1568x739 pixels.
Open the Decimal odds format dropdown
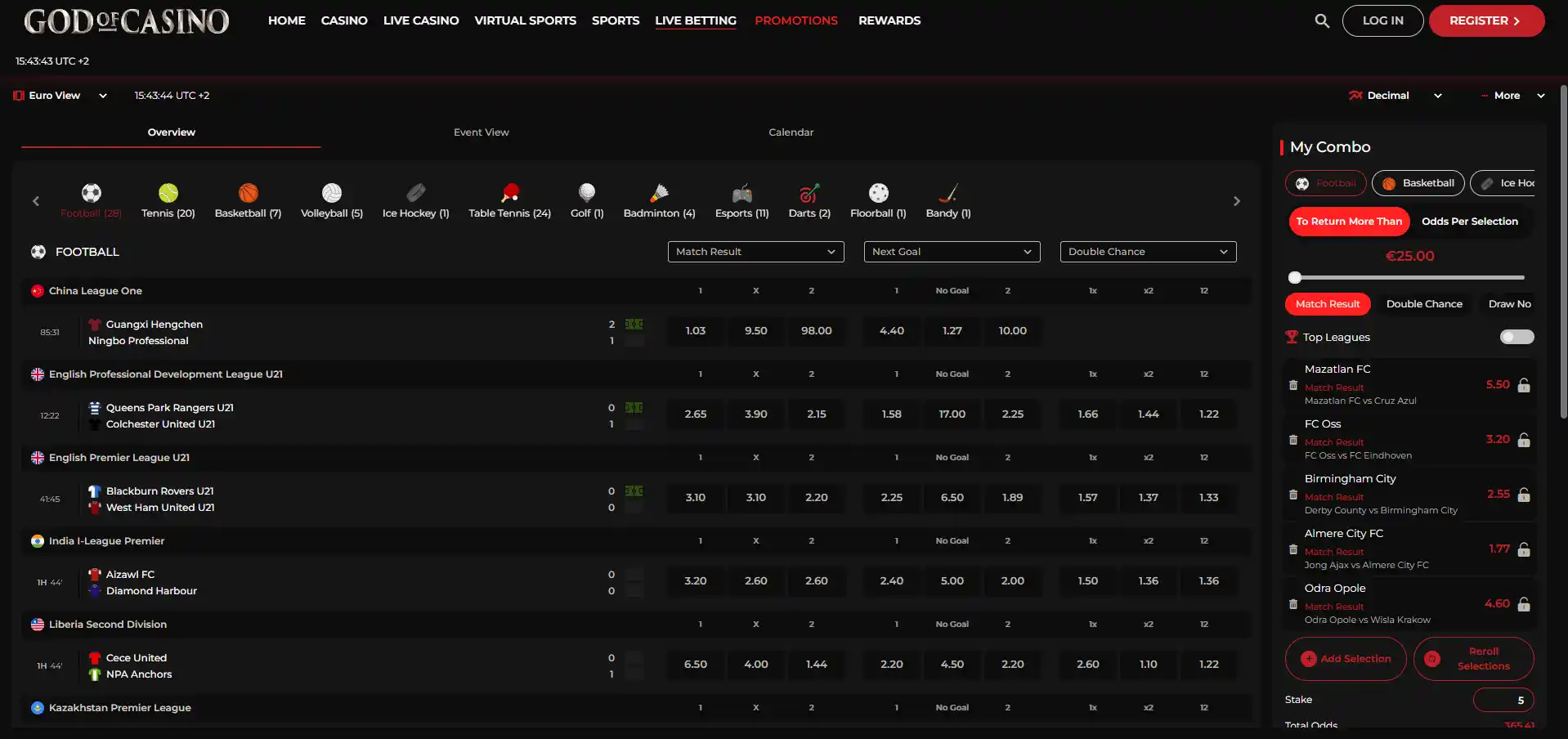point(1396,96)
